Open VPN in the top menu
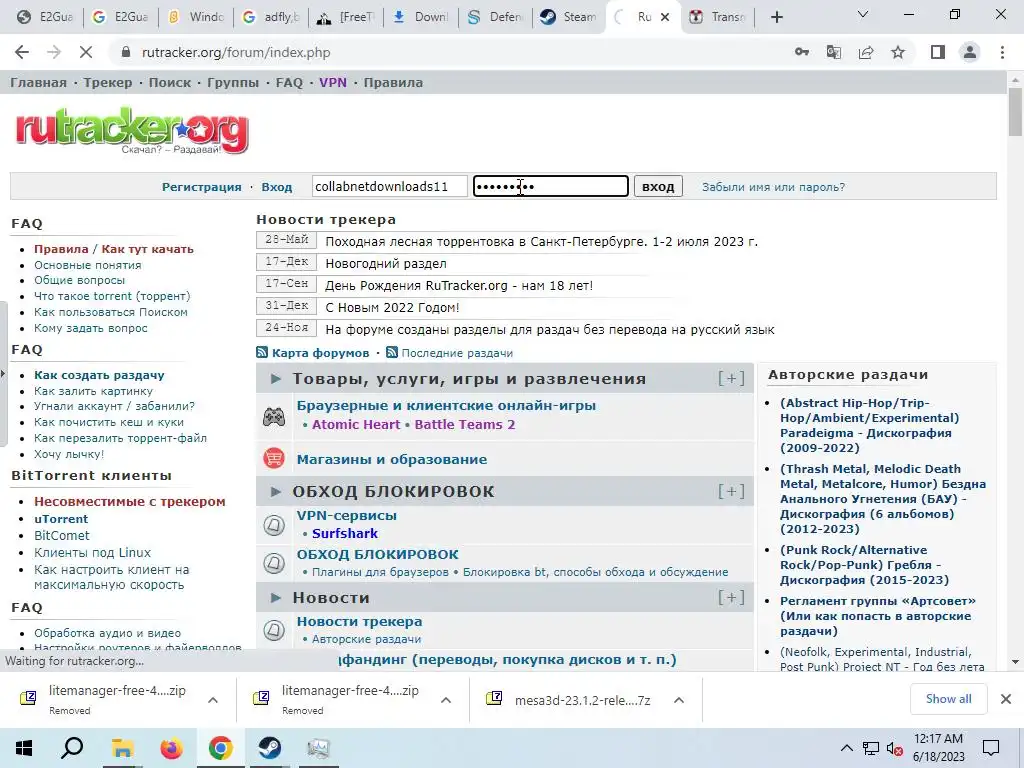Image resolution: width=1024 pixels, height=768 pixels. (x=333, y=82)
